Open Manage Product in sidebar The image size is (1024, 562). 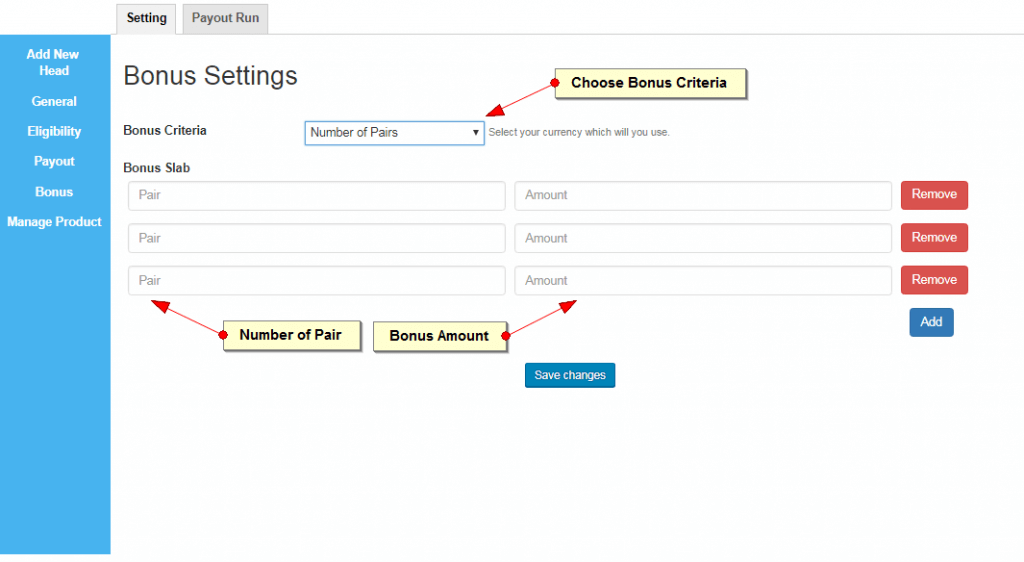click(x=54, y=221)
